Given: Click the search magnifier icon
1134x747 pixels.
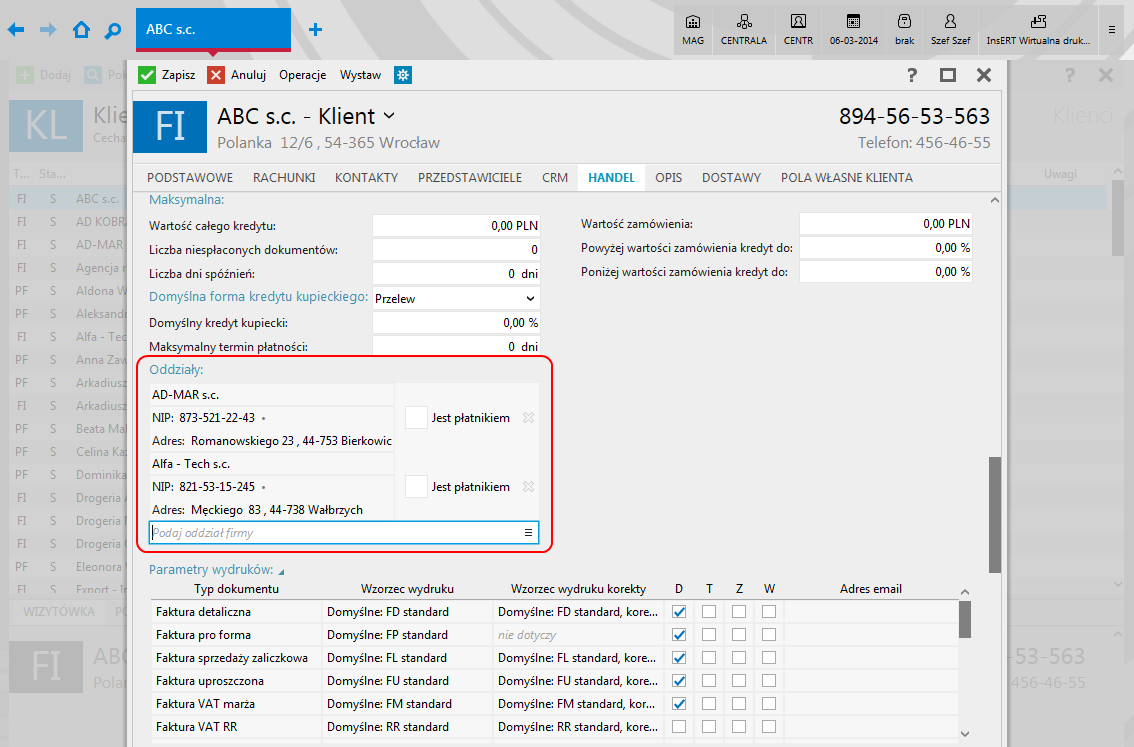Looking at the screenshot, I should point(113,30).
